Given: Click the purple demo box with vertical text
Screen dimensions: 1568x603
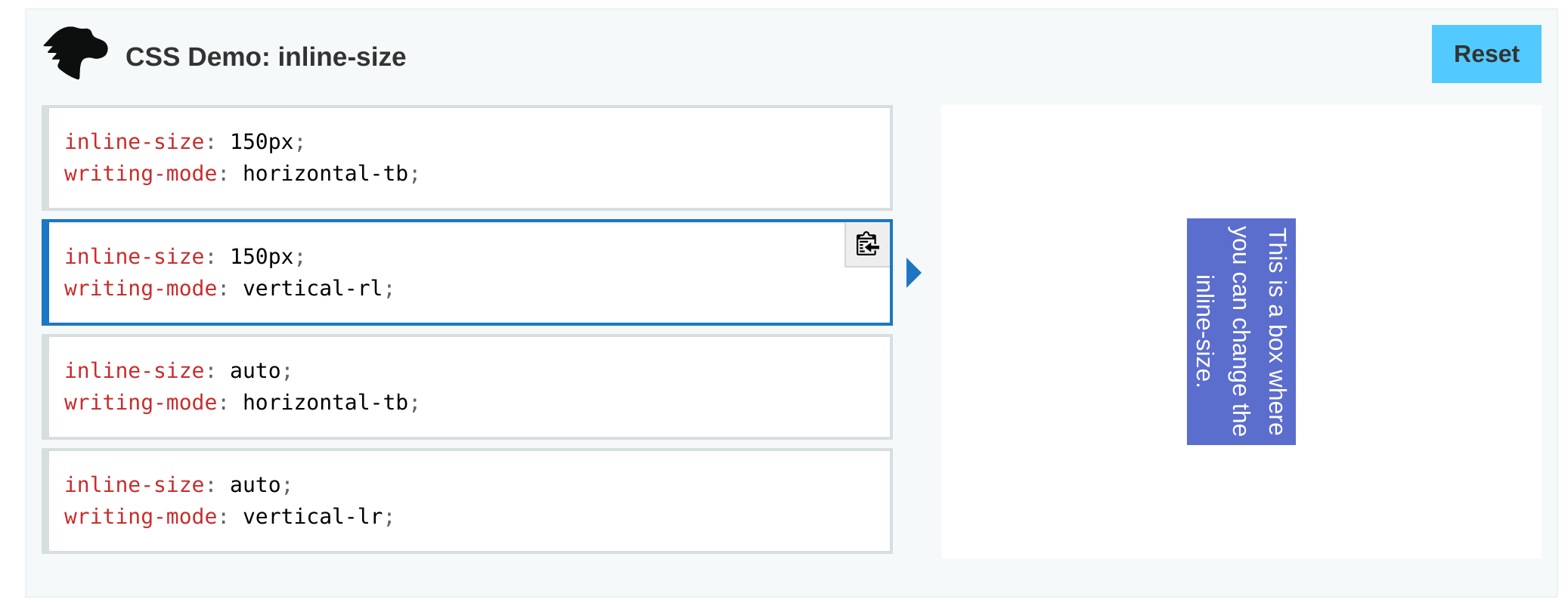Looking at the screenshot, I should click(x=1241, y=332).
